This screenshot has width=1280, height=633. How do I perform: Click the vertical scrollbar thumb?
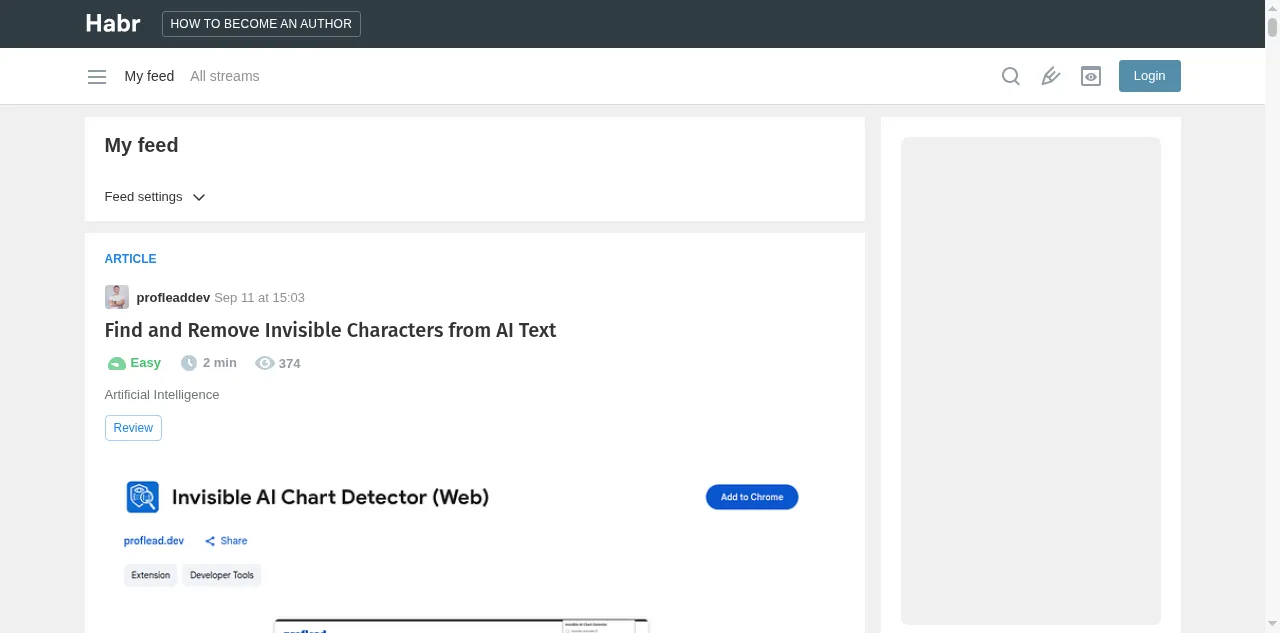tap(1273, 28)
